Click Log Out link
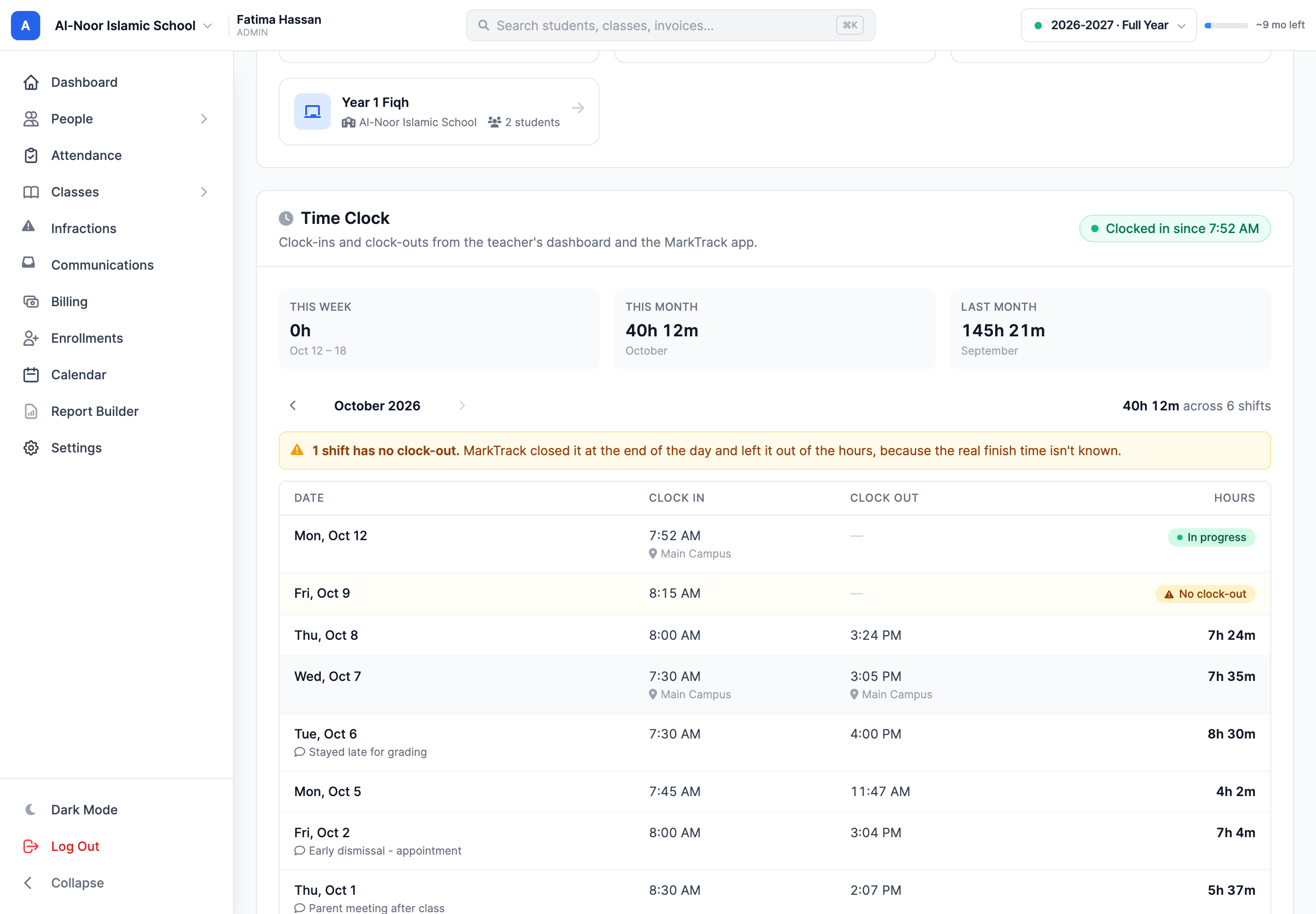Image resolution: width=1316 pixels, height=914 pixels. tap(75, 846)
